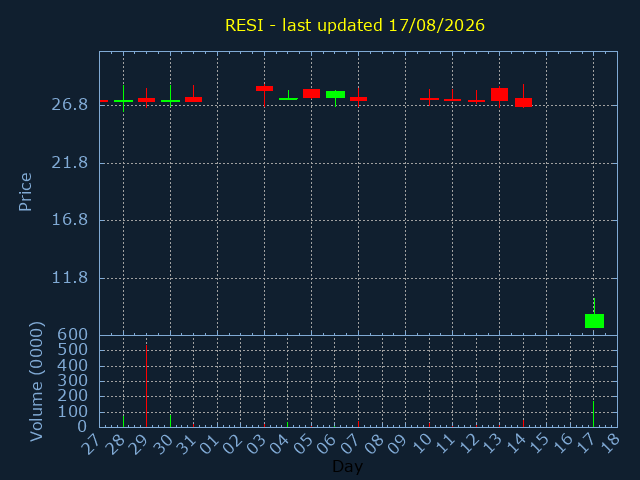Select the red candlestick on day 13
This screenshot has height=480, width=640.
point(500,95)
